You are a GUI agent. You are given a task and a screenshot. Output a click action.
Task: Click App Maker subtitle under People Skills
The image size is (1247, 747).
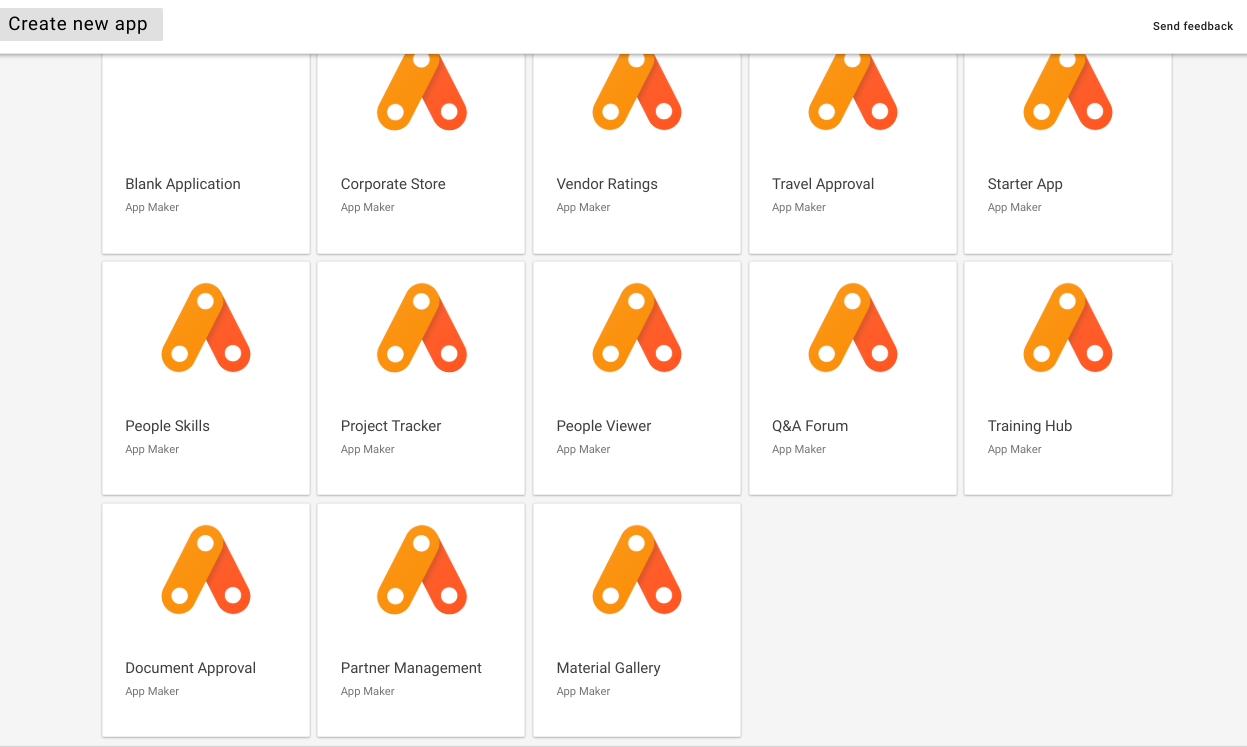coord(152,450)
